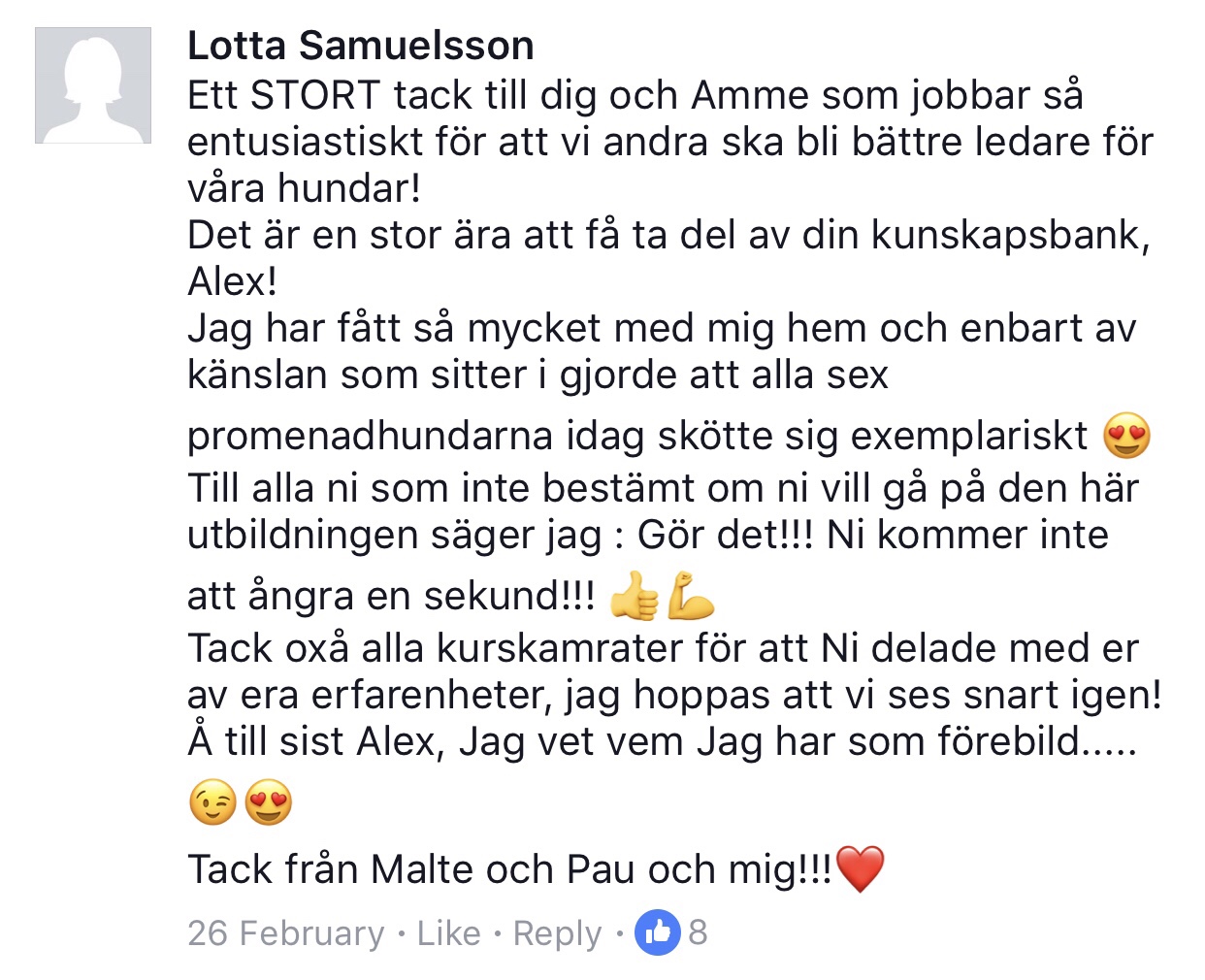
Task: Click the word "STORT" in the comment
Action: tap(314, 95)
